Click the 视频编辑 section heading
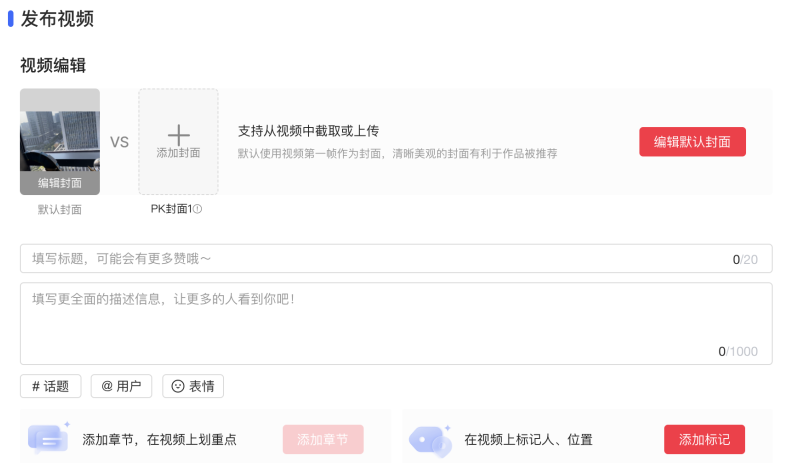787x463 pixels. (53, 65)
